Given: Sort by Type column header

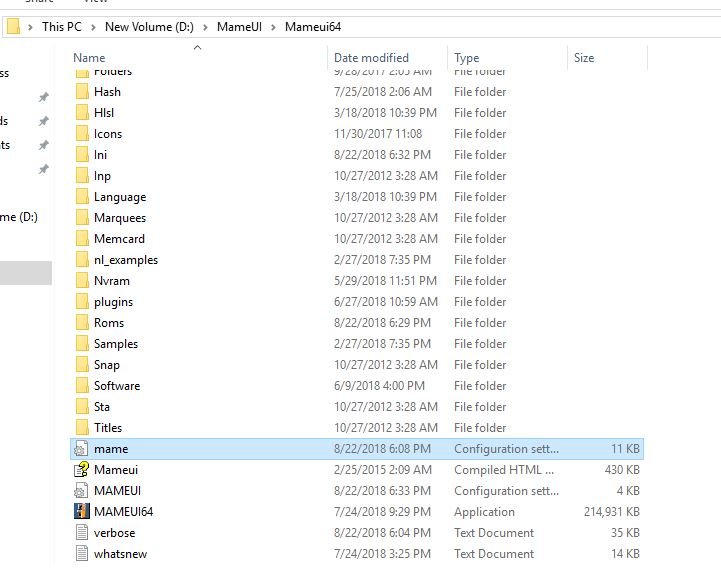Looking at the screenshot, I should (467, 58).
